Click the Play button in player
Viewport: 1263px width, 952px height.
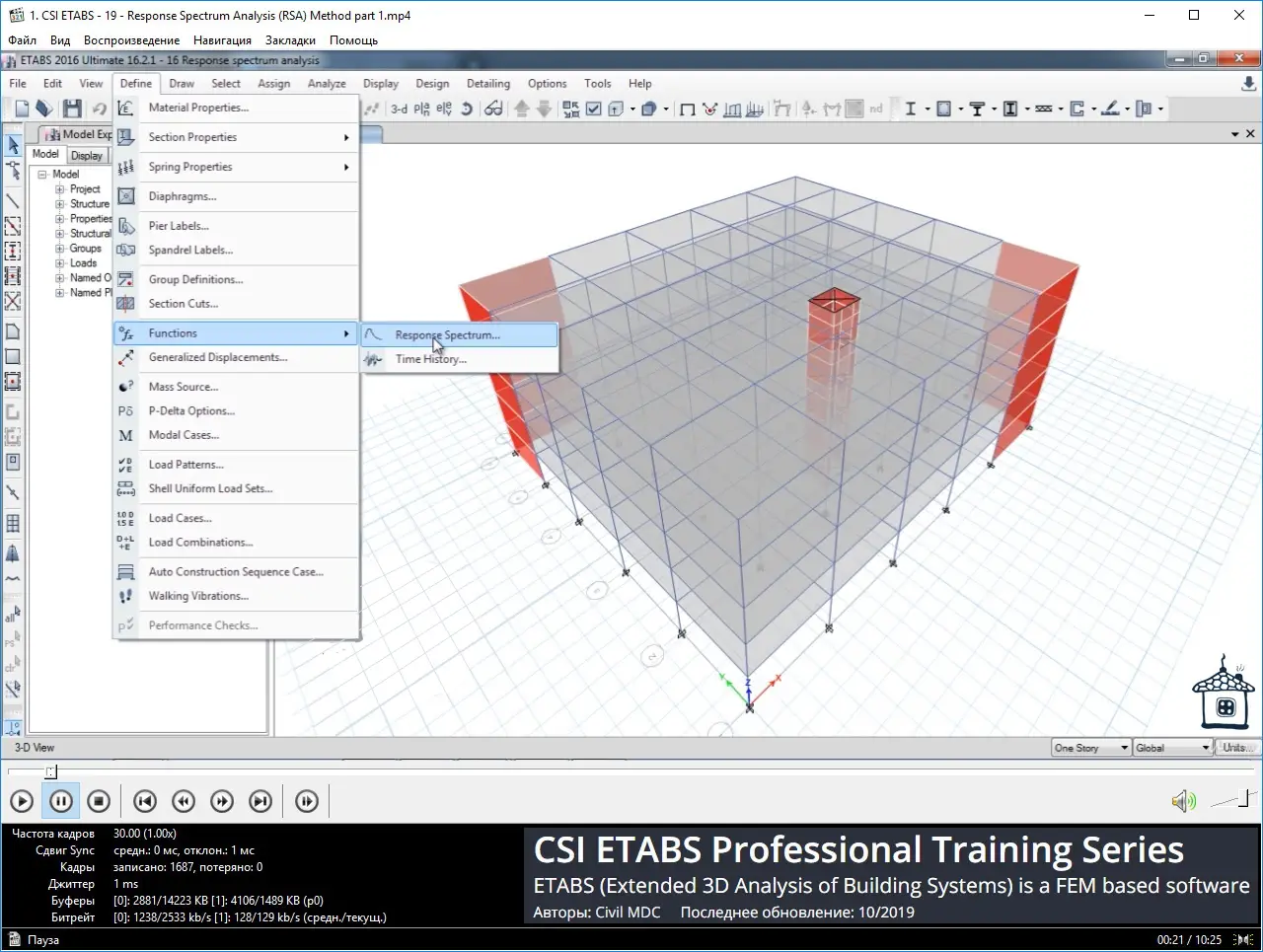point(22,801)
